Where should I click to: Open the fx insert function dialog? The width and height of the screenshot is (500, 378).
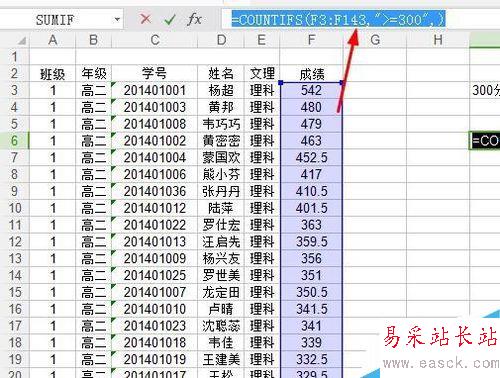click(x=194, y=19)
